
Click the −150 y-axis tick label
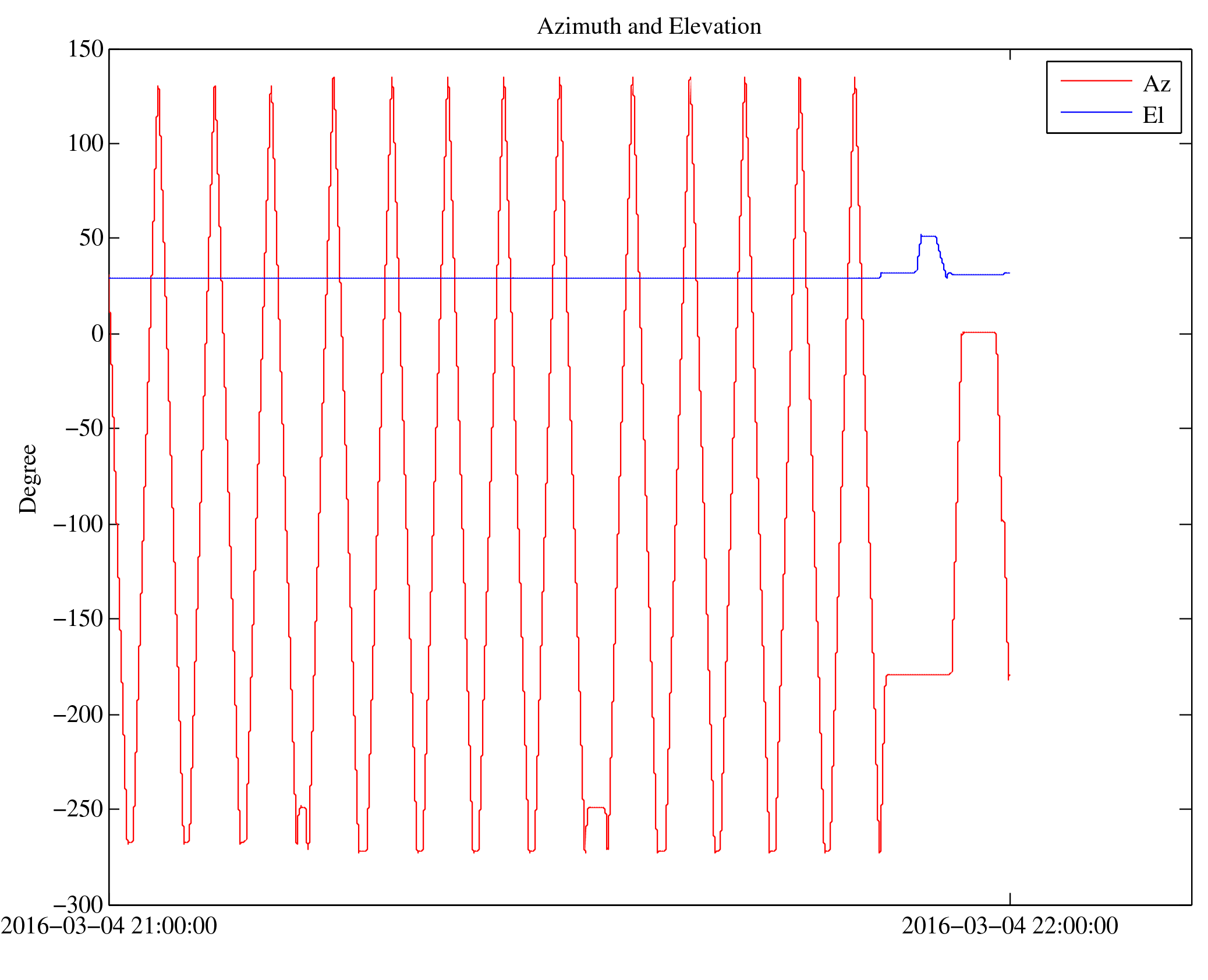pyautogui.click(x=78, y=618)
